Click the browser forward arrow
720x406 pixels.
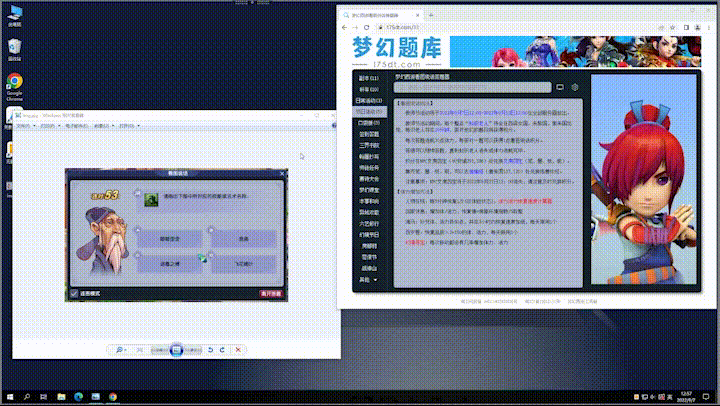pos(355,28)
